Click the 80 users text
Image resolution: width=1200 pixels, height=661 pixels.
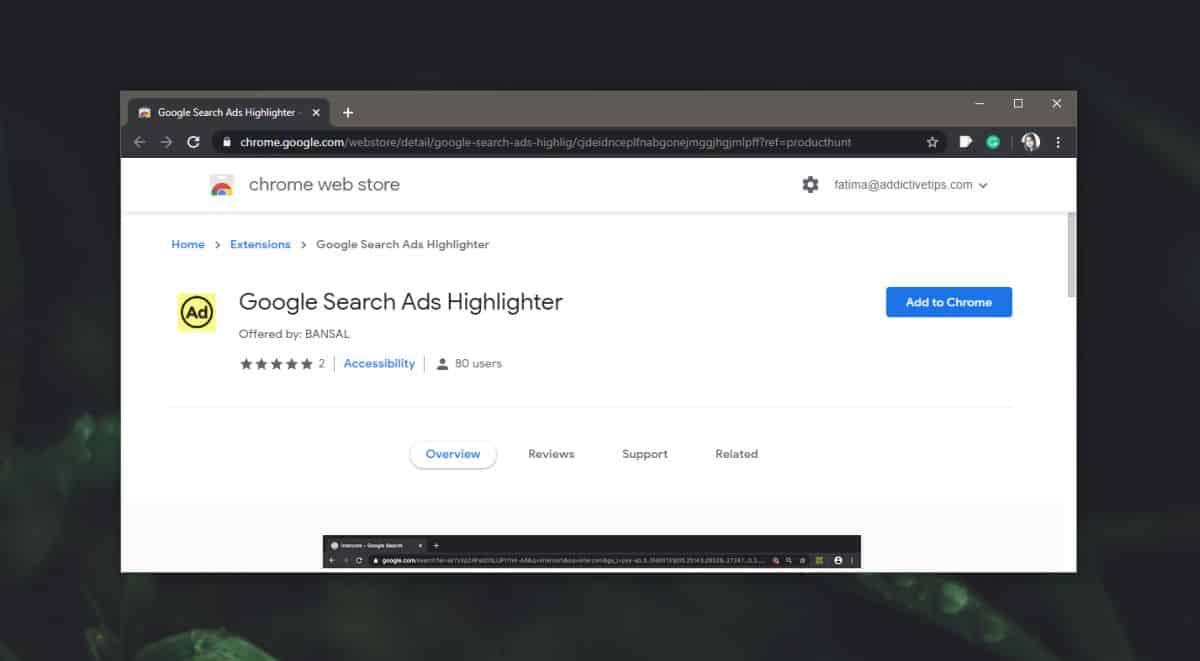tap(478, 364)
